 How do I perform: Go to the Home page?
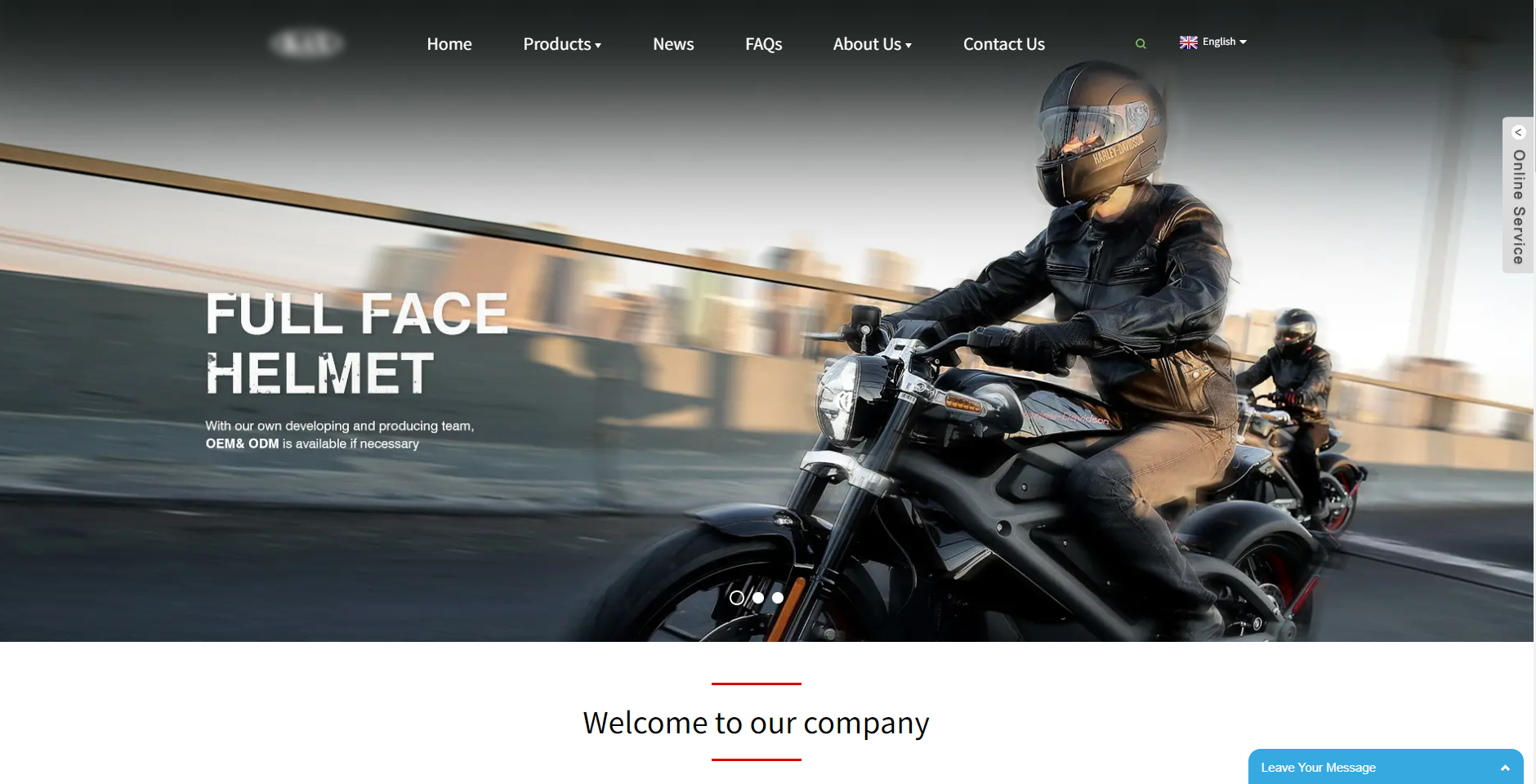pyautogui.click(x=449, y=44)
